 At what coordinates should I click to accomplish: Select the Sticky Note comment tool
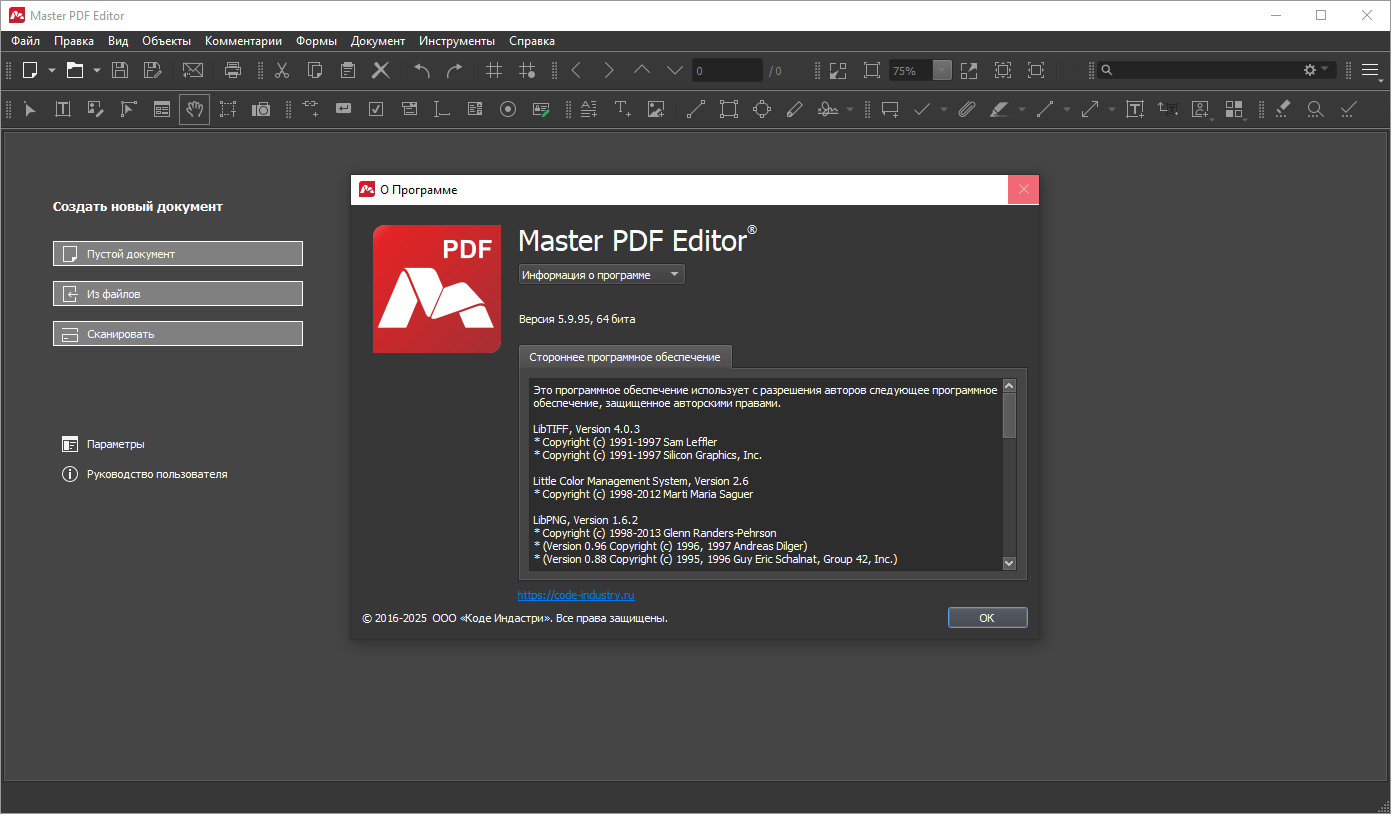tap(890, 109)
